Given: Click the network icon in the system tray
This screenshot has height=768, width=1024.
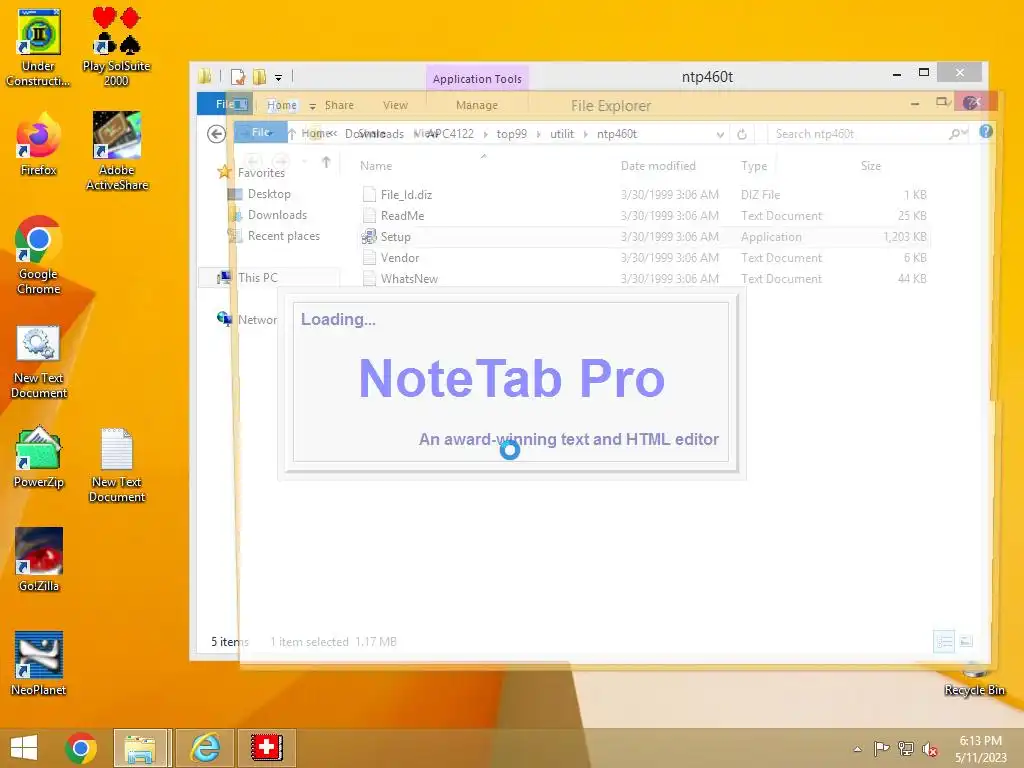Looking at the screenshot, I should click(906, 749).
